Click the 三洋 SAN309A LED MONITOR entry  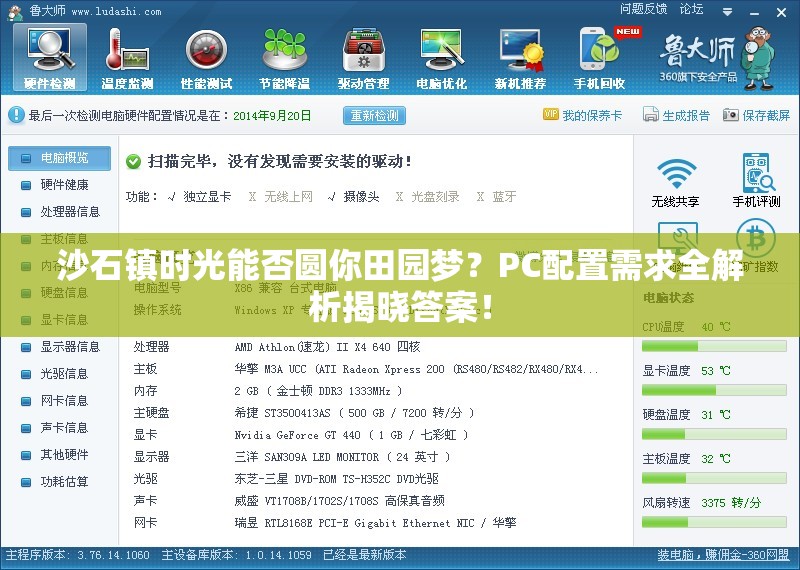coord(342,457)
